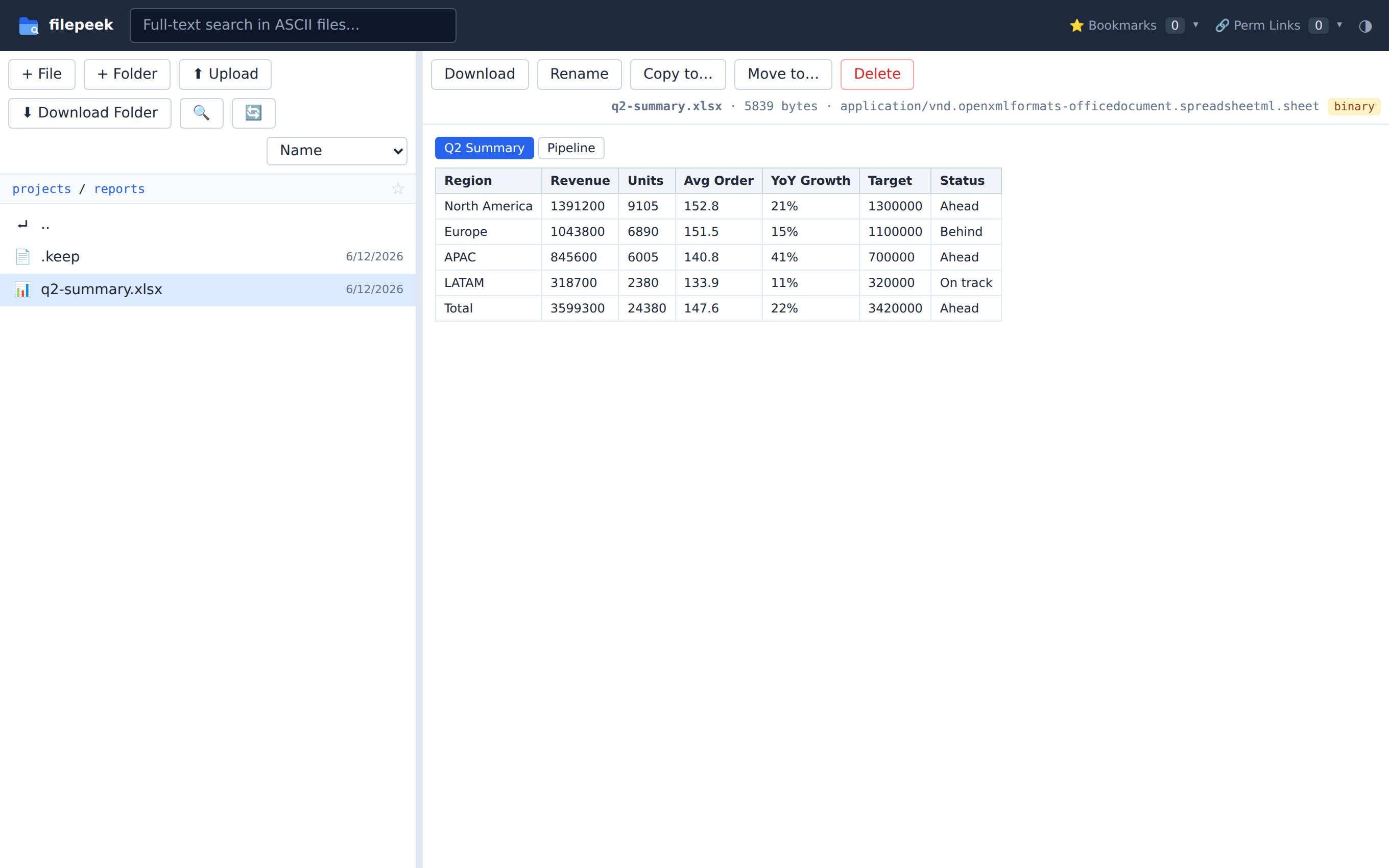Click the Region column header

pos(488,181)
